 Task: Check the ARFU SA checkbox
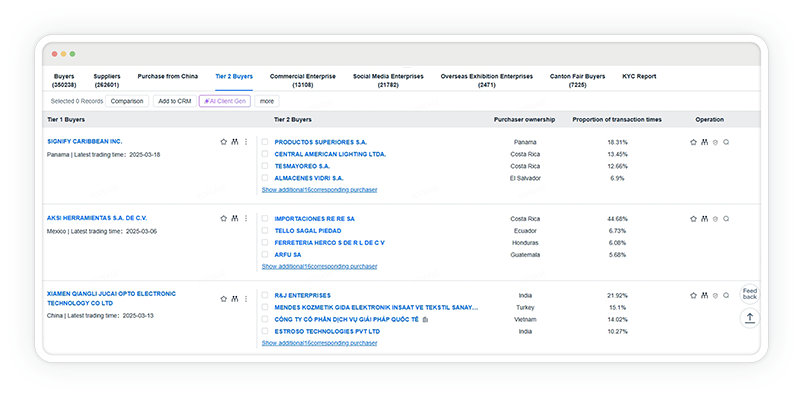[265, 254]
